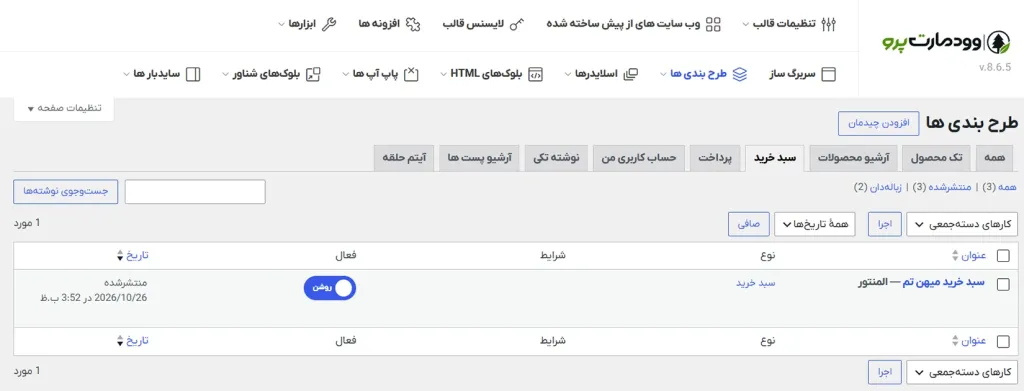This screenshot has height=391, width=1024.
Task: Click the header builder icon
Action: click(828, 74)
